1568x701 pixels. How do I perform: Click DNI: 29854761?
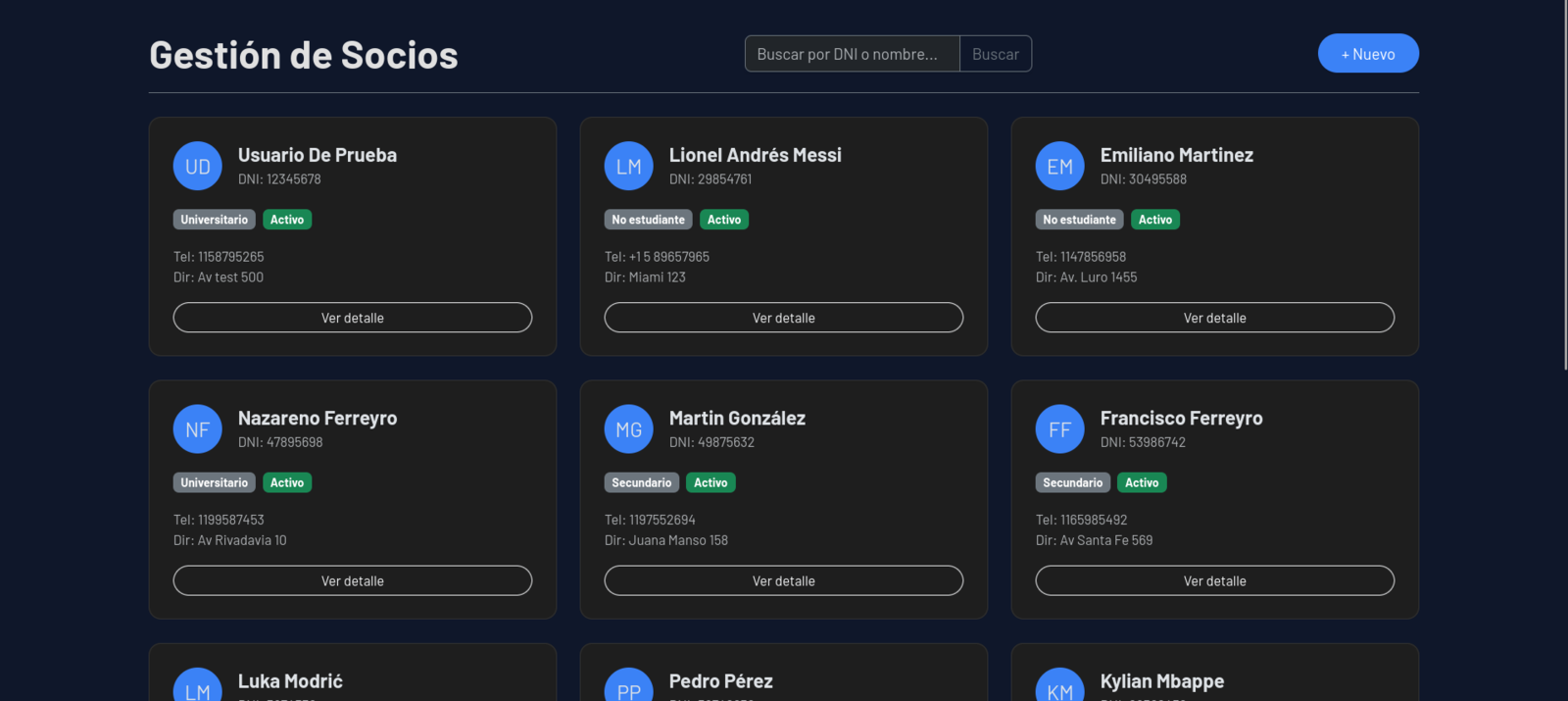[x=710, y=179]
